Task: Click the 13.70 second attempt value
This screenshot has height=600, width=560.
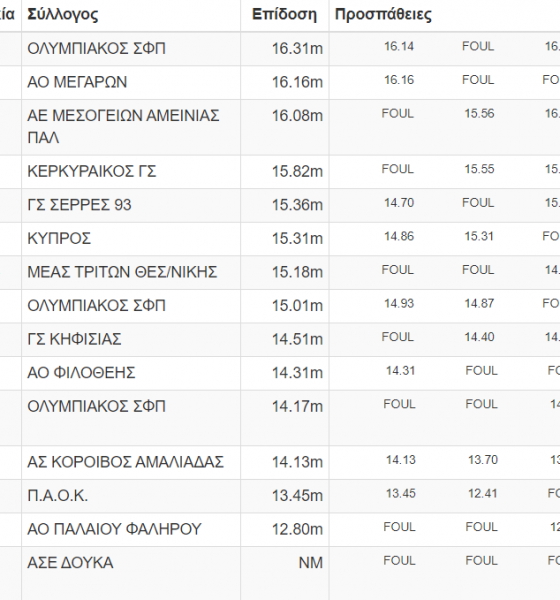Action: click(483, 460)
